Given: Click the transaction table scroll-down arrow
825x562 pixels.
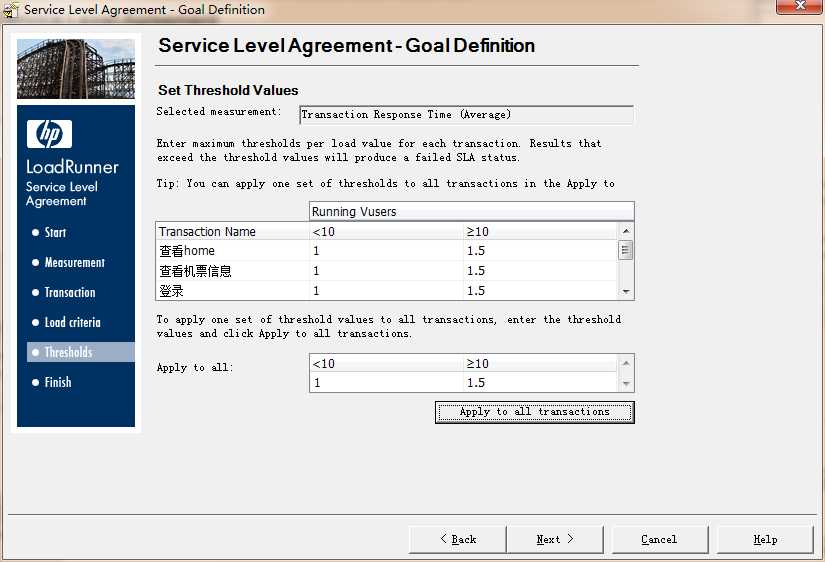Looking at the screenshot, I should tap(626, 291).
